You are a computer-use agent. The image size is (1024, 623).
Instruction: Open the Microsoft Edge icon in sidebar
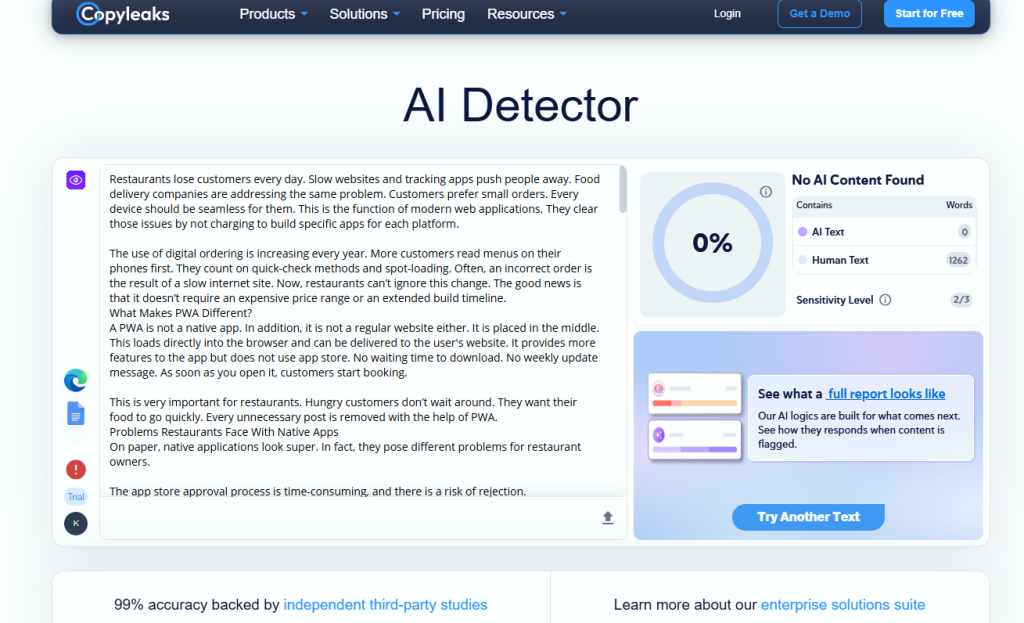pos(76,380)
